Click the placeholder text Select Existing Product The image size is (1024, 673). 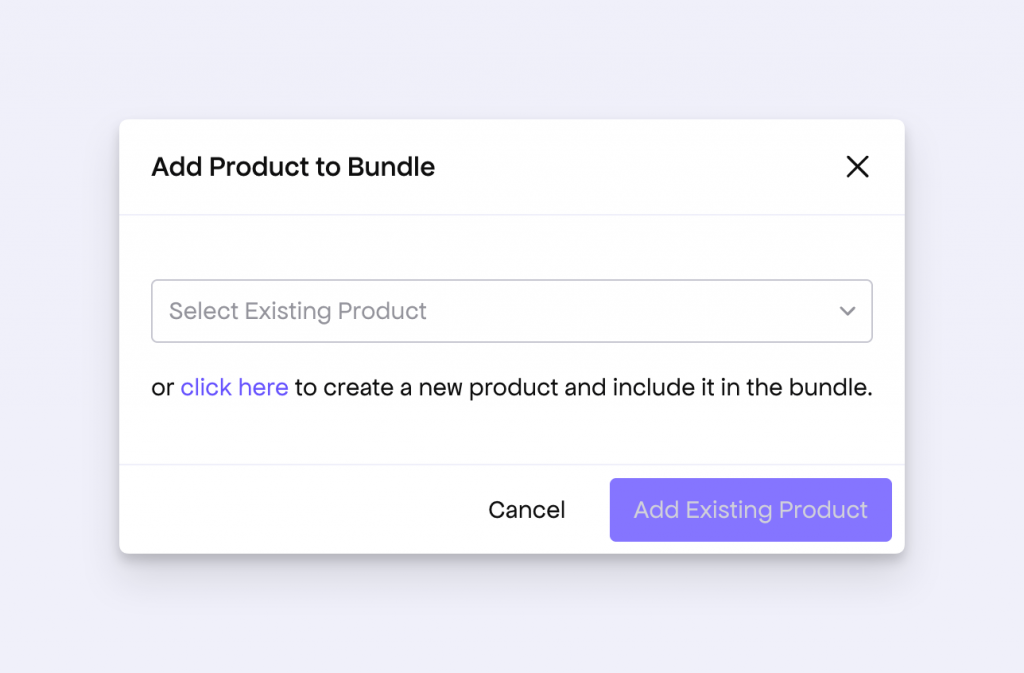tap(297, 311)
